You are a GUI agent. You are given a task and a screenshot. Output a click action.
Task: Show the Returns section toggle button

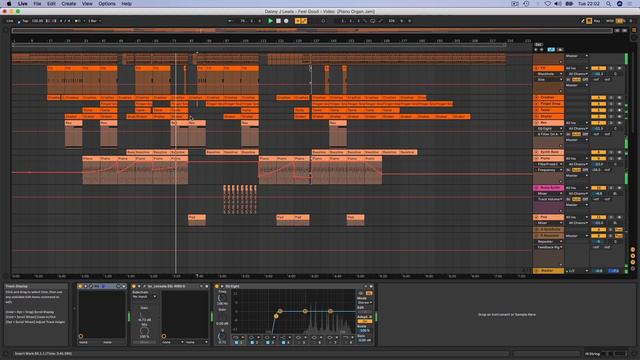click(x=633, y=256)
